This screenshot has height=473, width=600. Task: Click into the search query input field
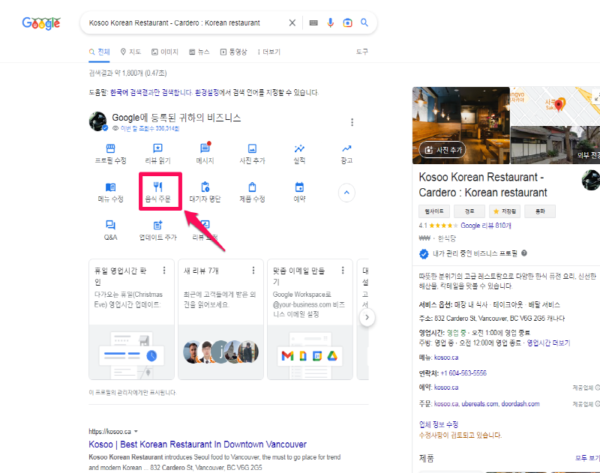pos(184,23)
